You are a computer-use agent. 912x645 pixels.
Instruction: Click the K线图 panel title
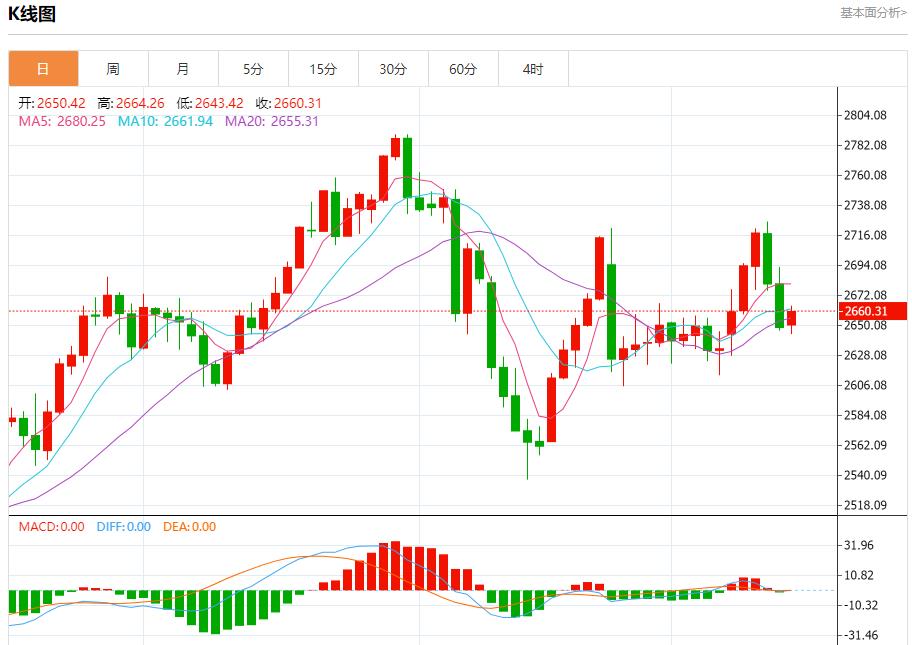point(33,14)
